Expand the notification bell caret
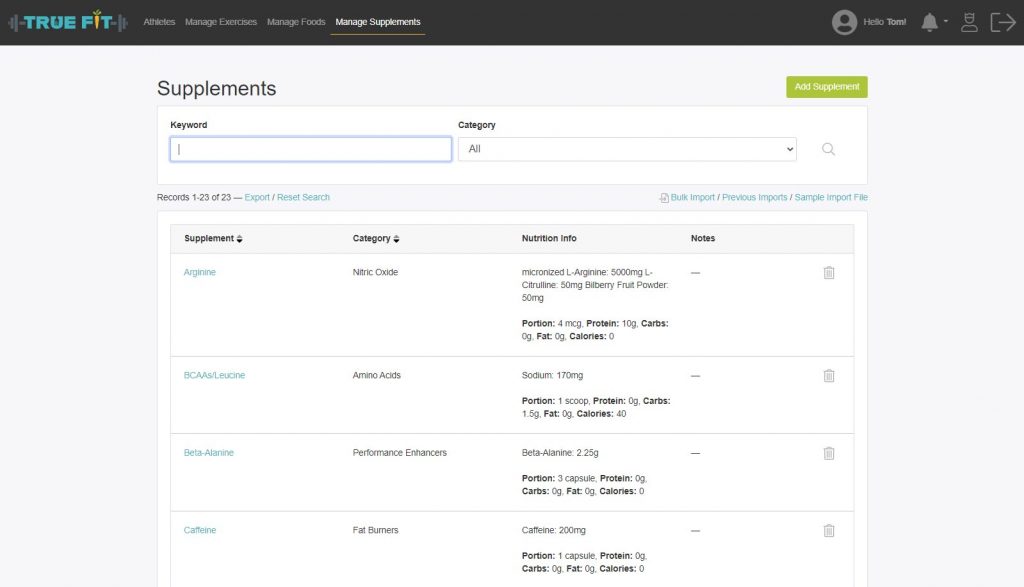 point(946,22)
